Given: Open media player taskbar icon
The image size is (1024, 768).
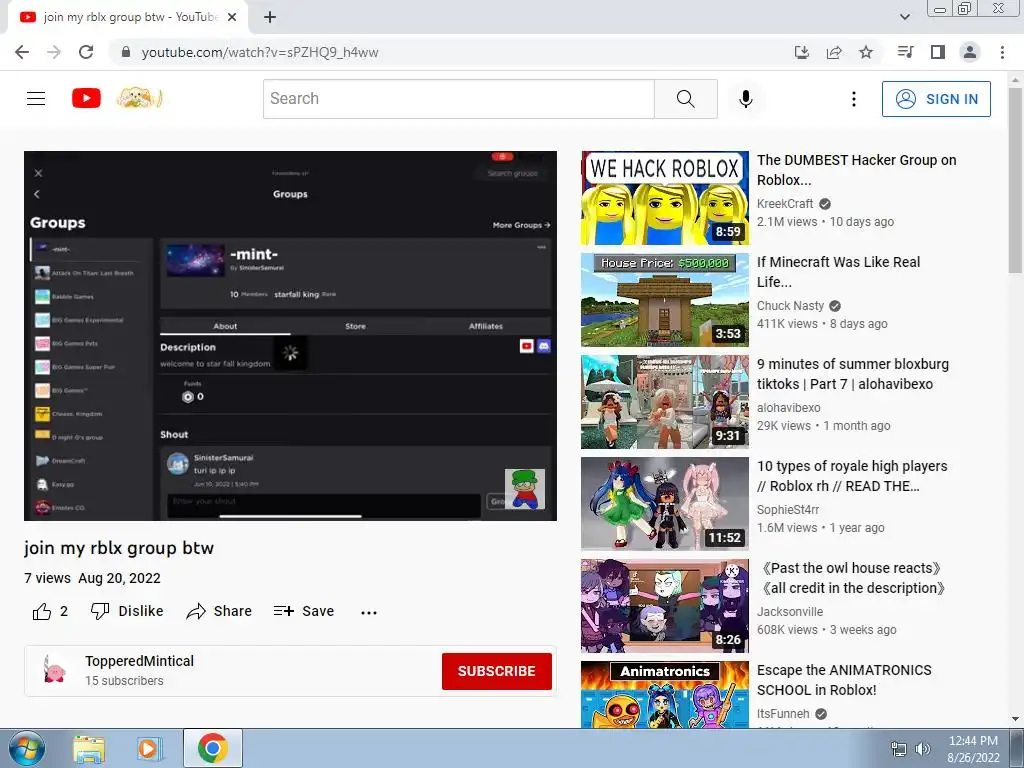Looking at the screenshot, I should 149,748.
